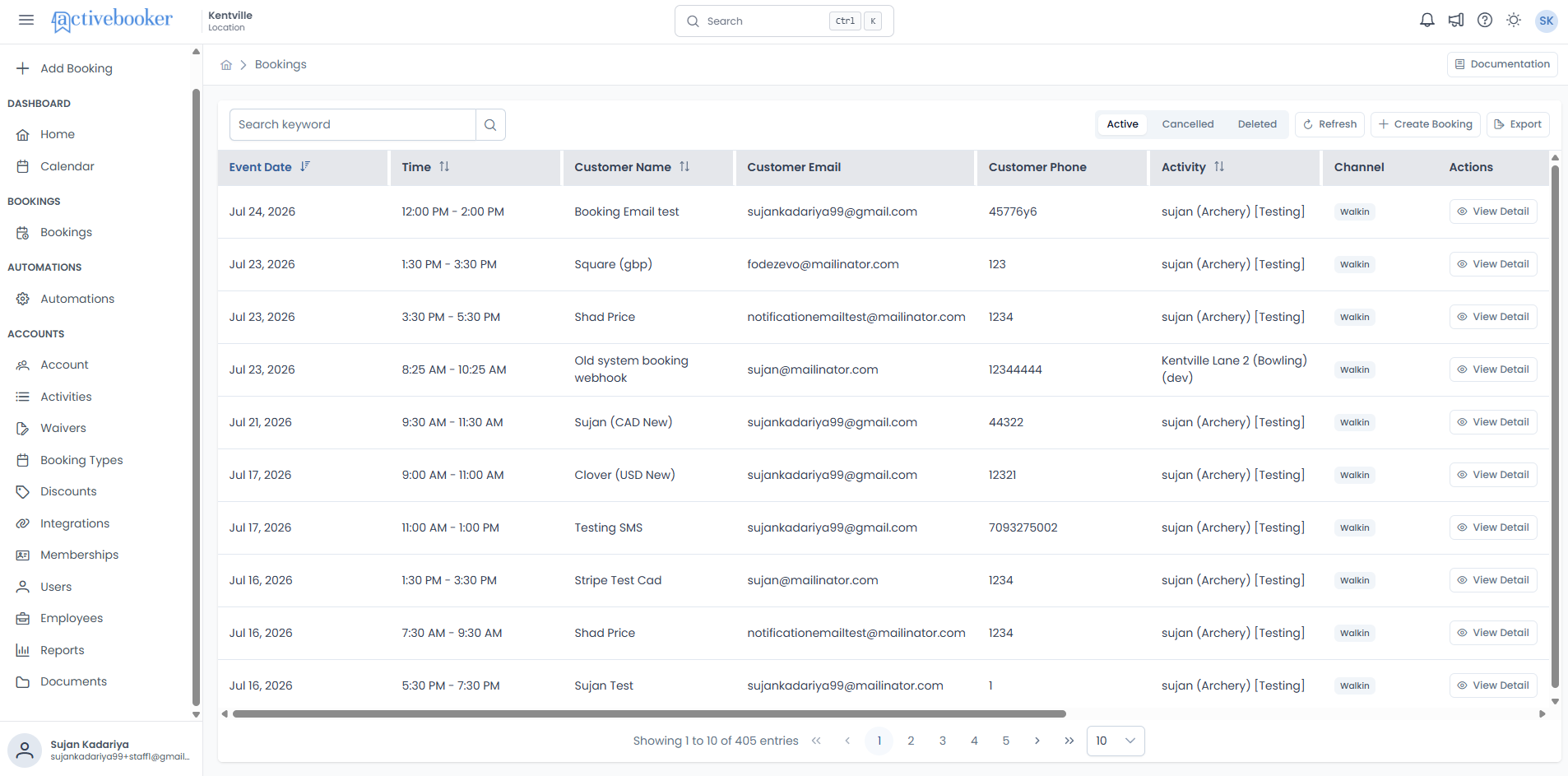
Task: View detail for Sujan Test booking
Action: pos(1493,685)
